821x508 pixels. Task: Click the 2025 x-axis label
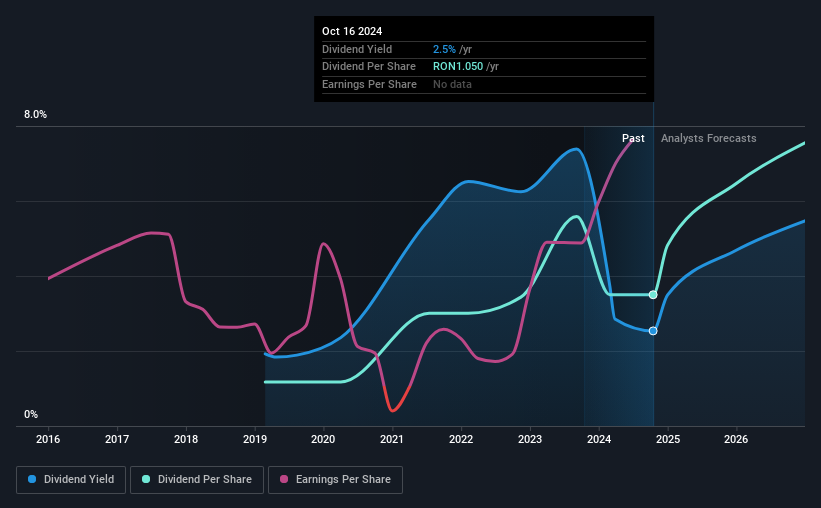pos(668,439)
